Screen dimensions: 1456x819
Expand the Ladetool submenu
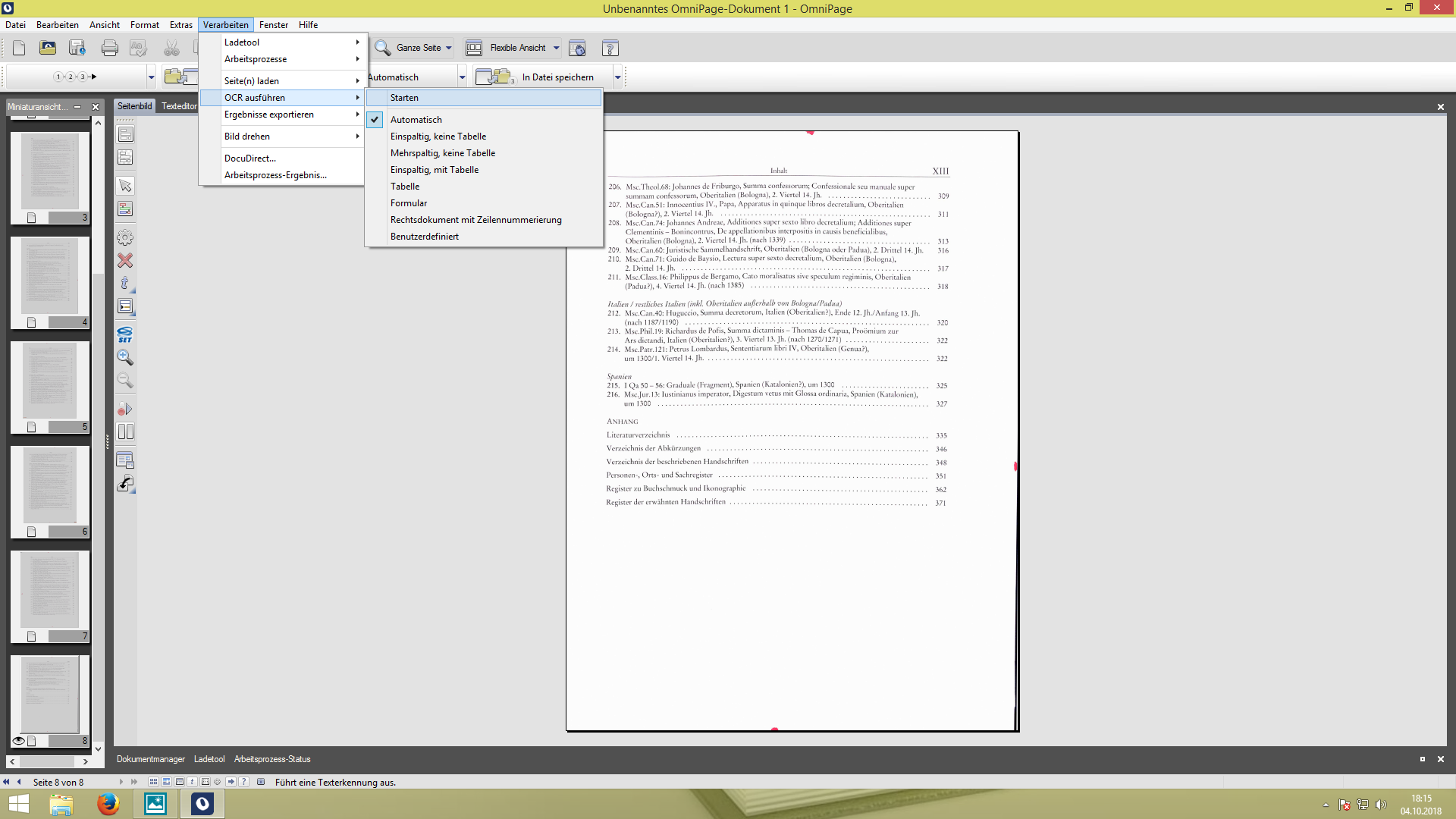(x=282, y=42)
